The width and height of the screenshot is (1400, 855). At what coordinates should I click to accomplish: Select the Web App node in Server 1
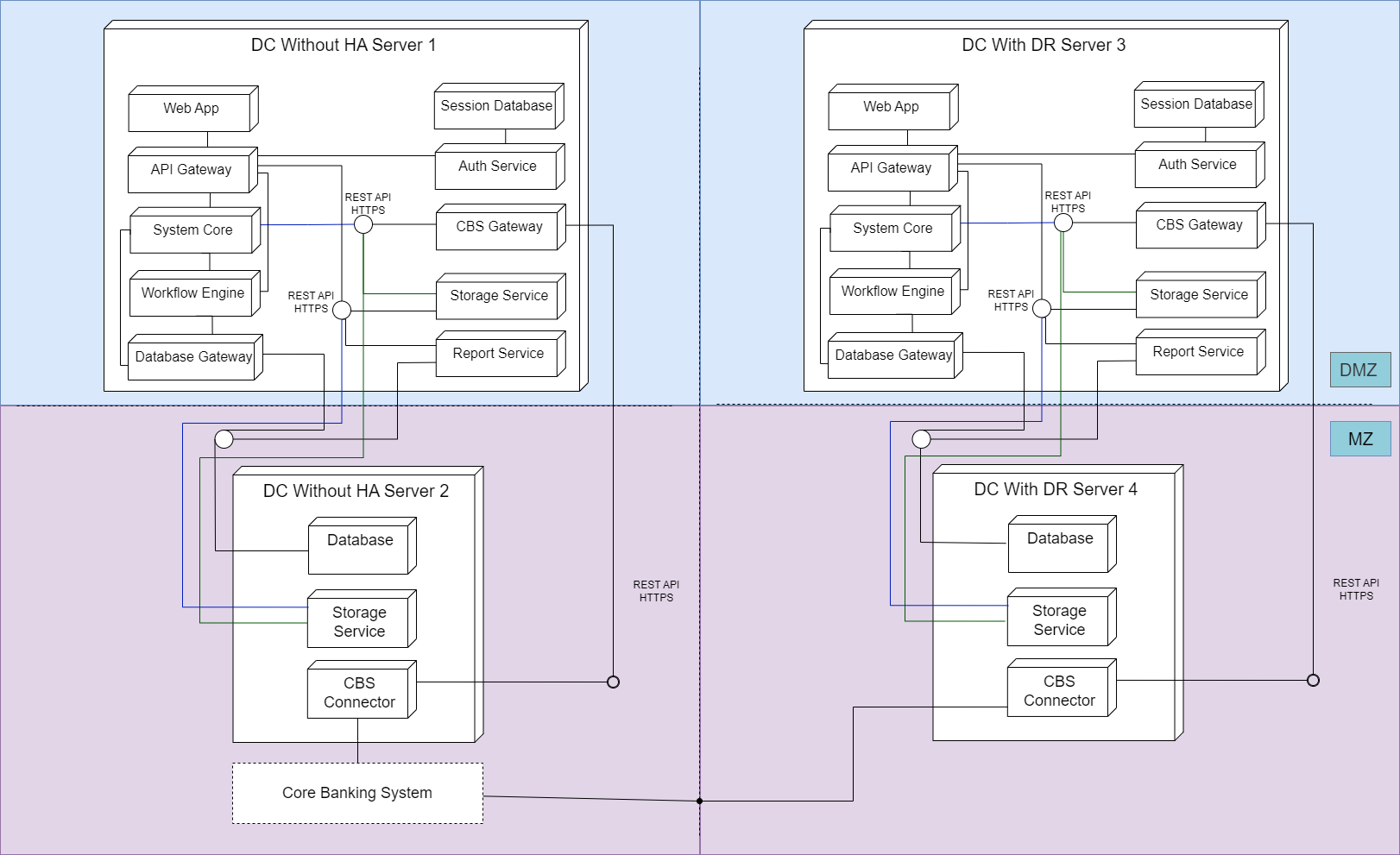coord(193,109)
